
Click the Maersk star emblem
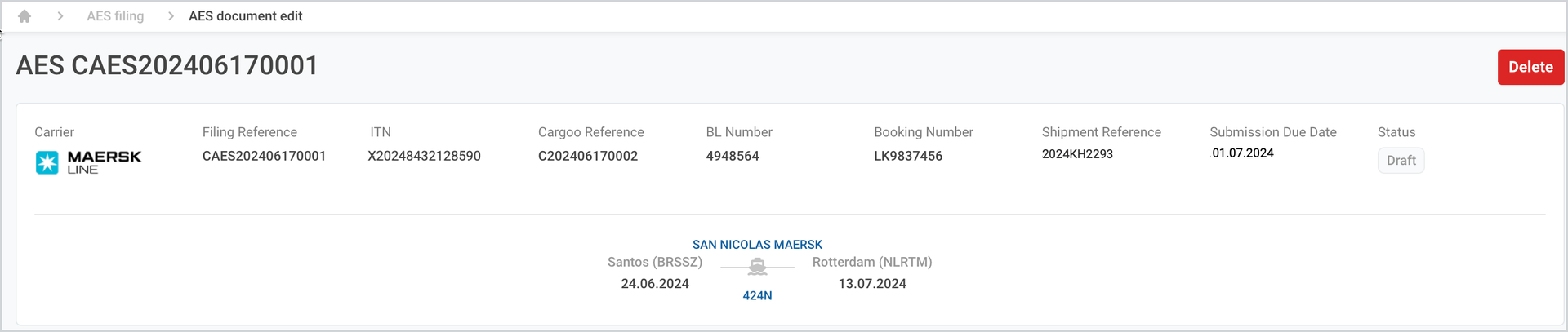(x=47, y=162)
